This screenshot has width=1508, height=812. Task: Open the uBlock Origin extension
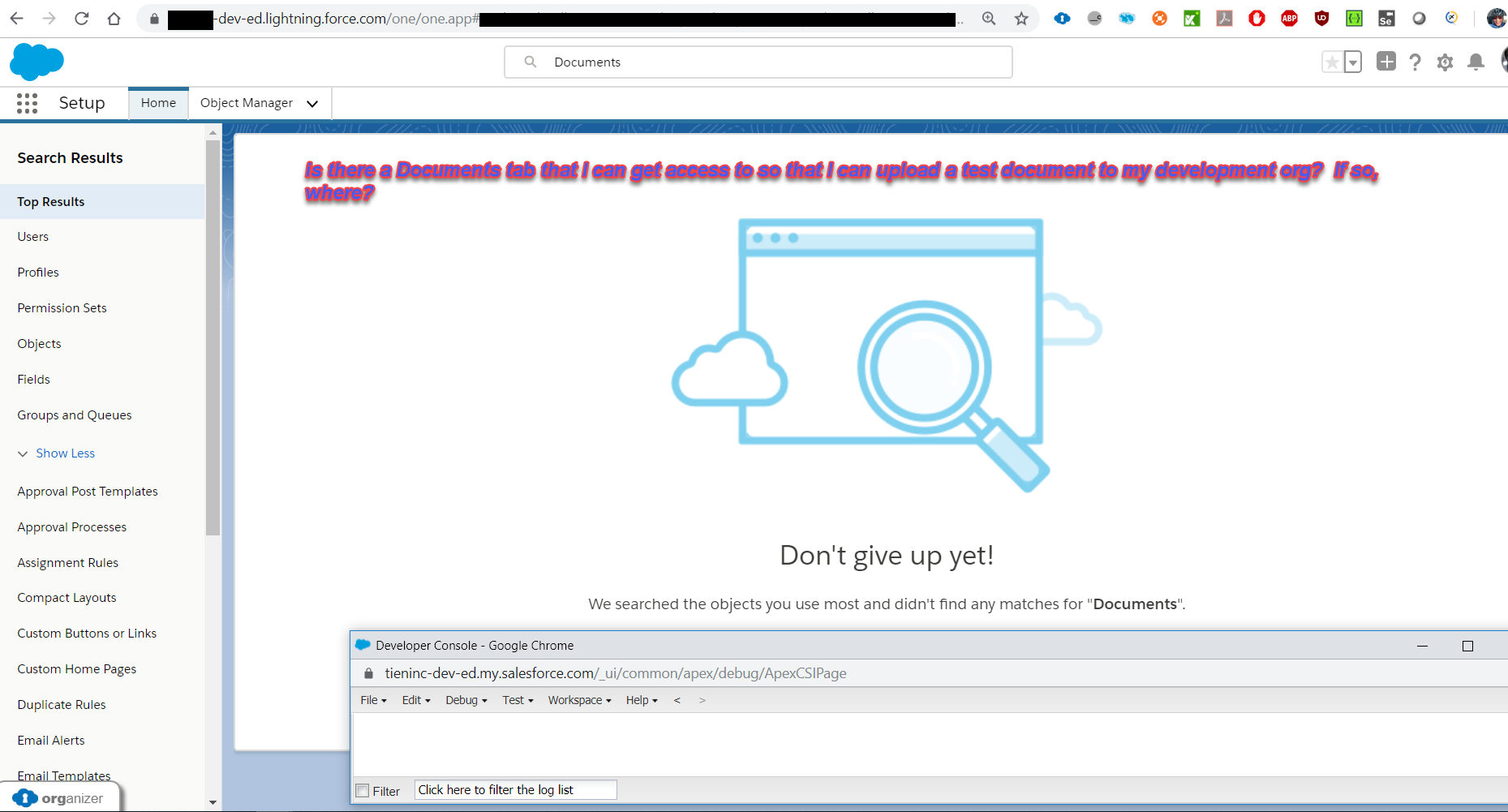[x=1321, y=18]
